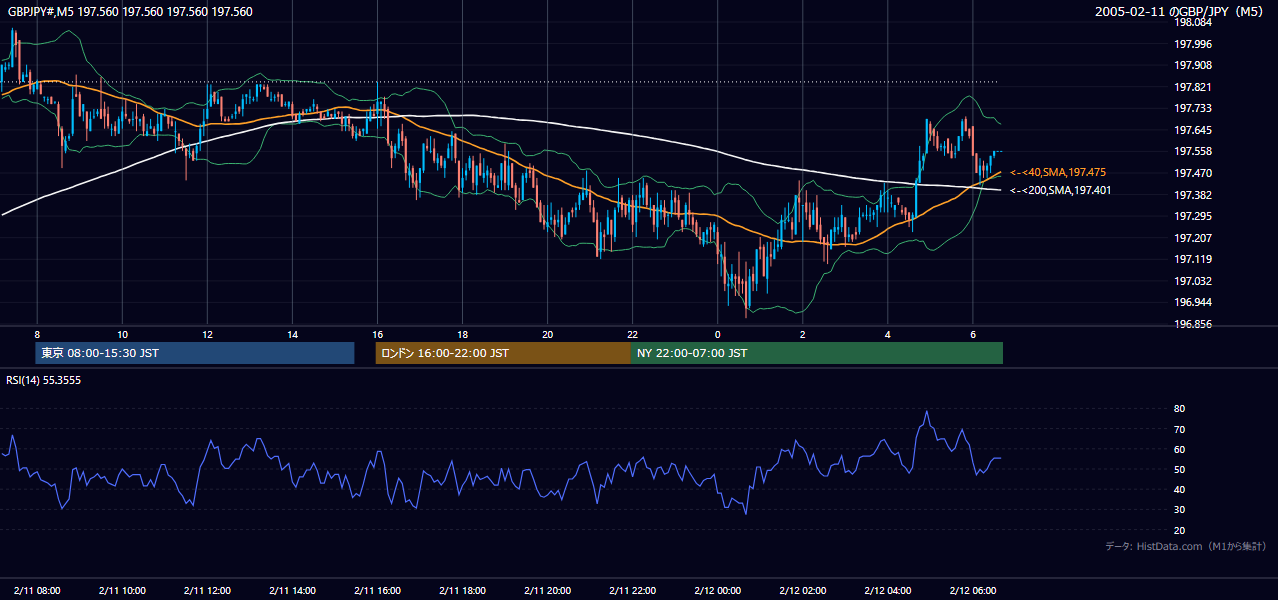Click the 196.856 price axis label
Screen dimensions: 1278x600
pyautogui.click(x=1192, y=324)
